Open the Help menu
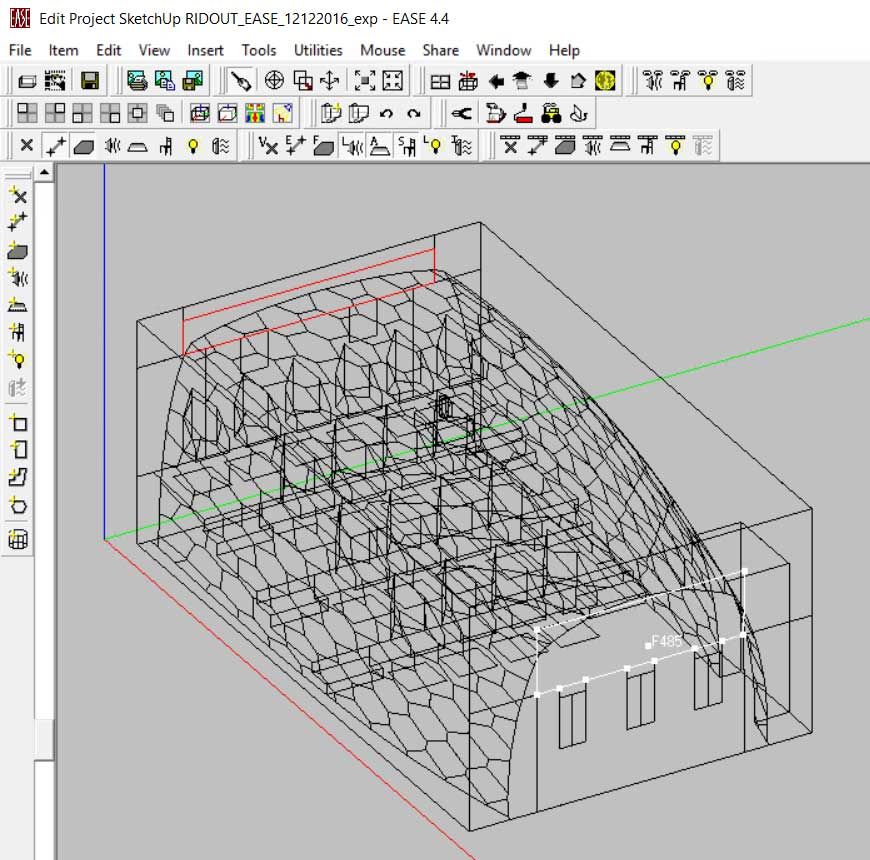Screen dimensions: 870x860 tap(564, 50)
